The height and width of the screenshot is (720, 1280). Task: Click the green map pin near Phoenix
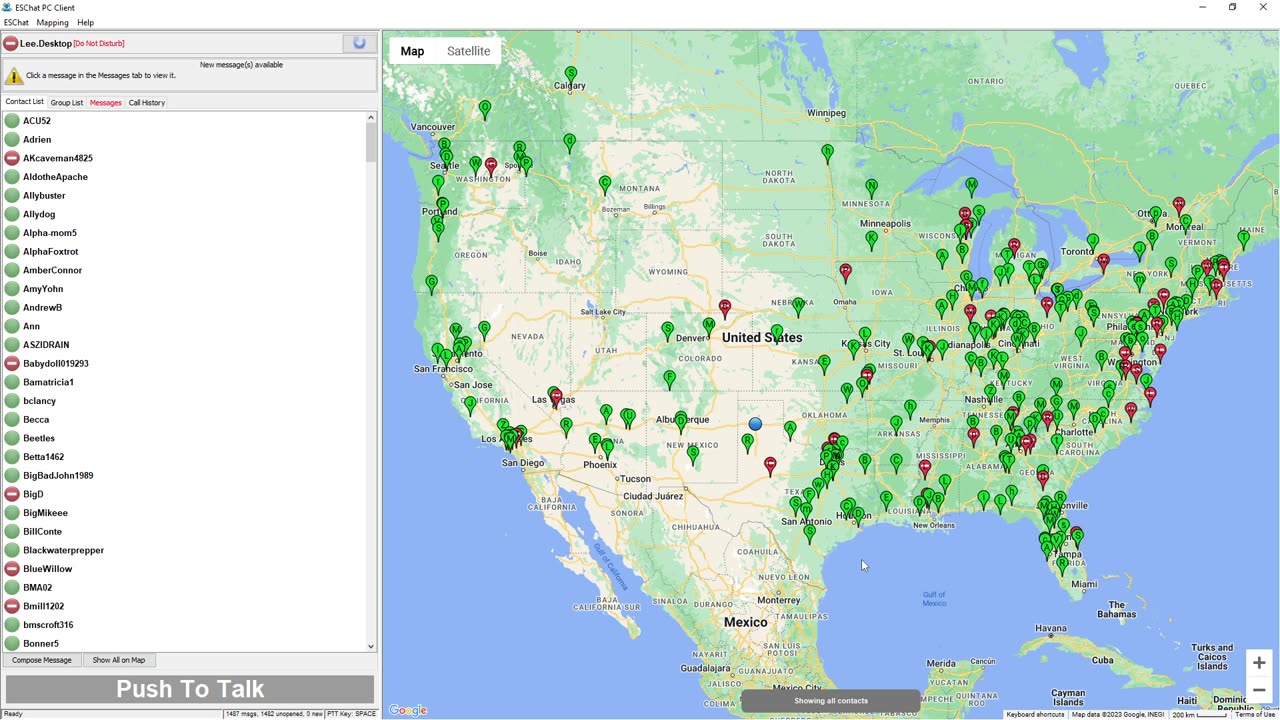coord(607,449)
